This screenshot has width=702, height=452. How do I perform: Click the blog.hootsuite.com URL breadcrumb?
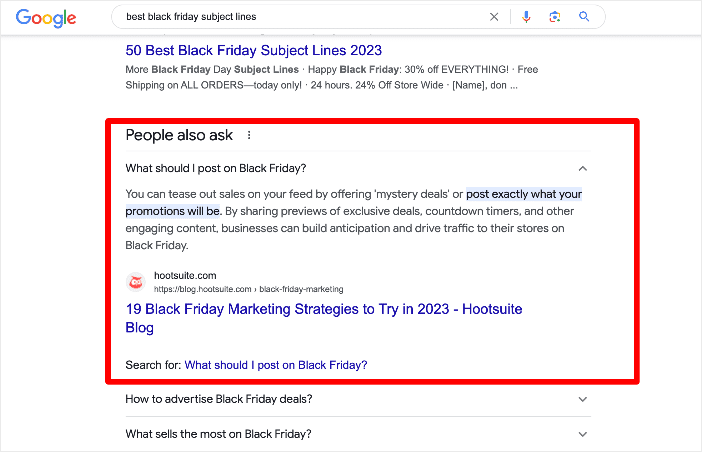click(x=248, y=289)
